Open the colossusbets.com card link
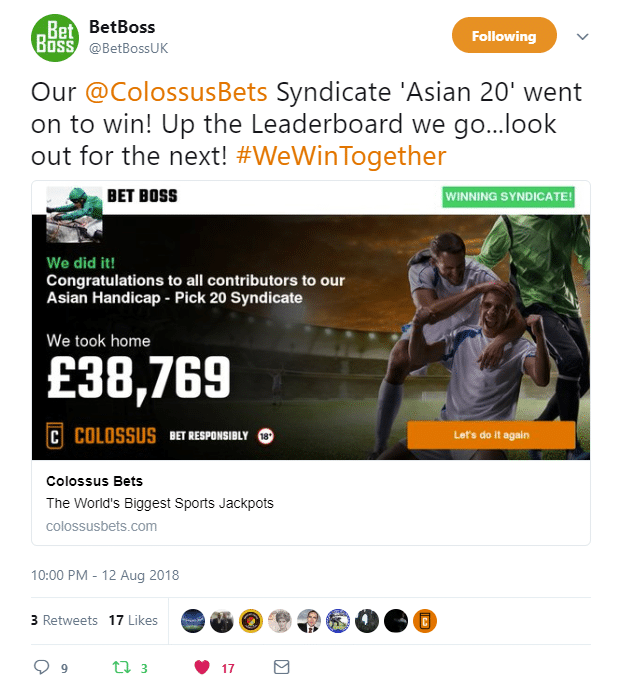Viewport: 622px width, 689px height. [101, 526]
